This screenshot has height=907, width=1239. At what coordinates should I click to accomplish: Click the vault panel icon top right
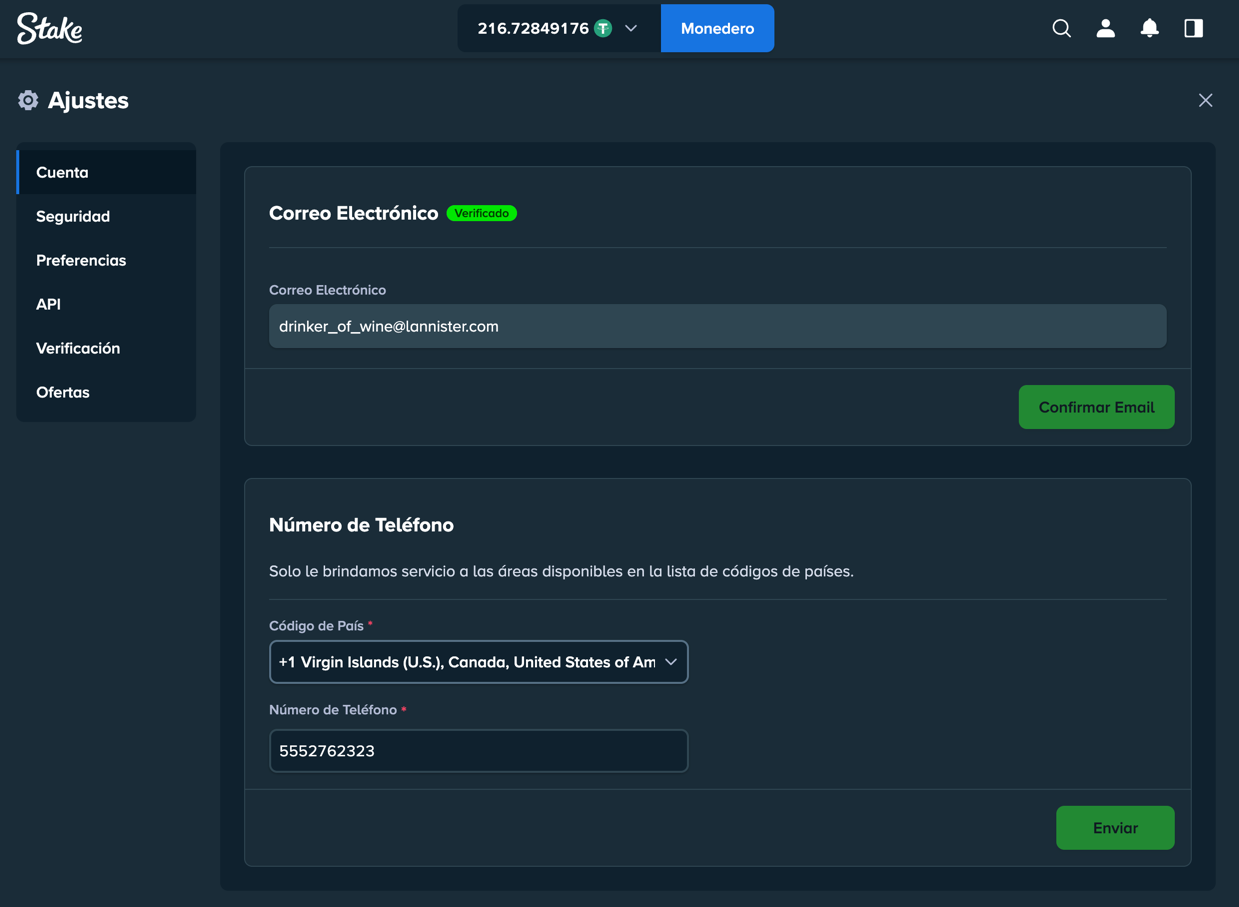[1193, 28]
